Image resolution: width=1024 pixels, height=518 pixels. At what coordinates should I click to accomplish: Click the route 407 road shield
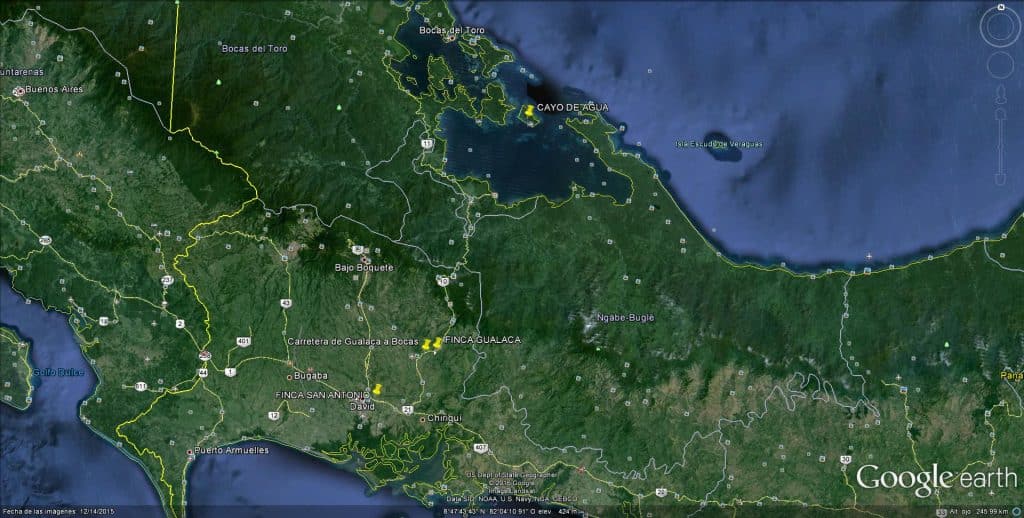point(481,447)
